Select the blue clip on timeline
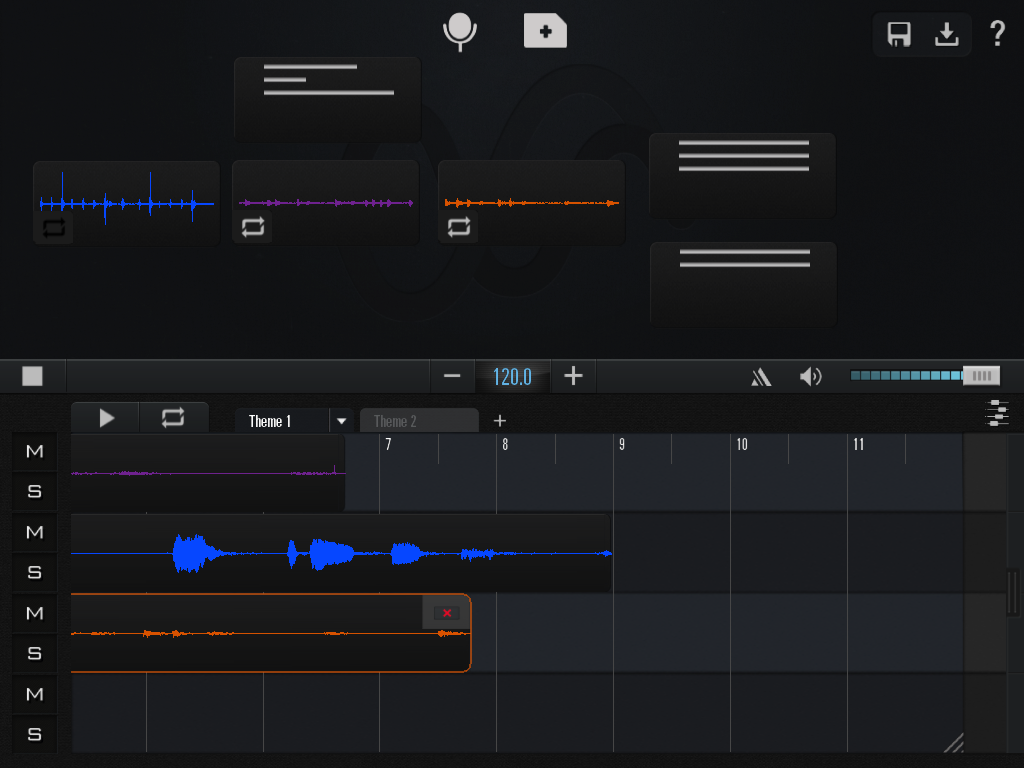 click(x=341, y=553)
